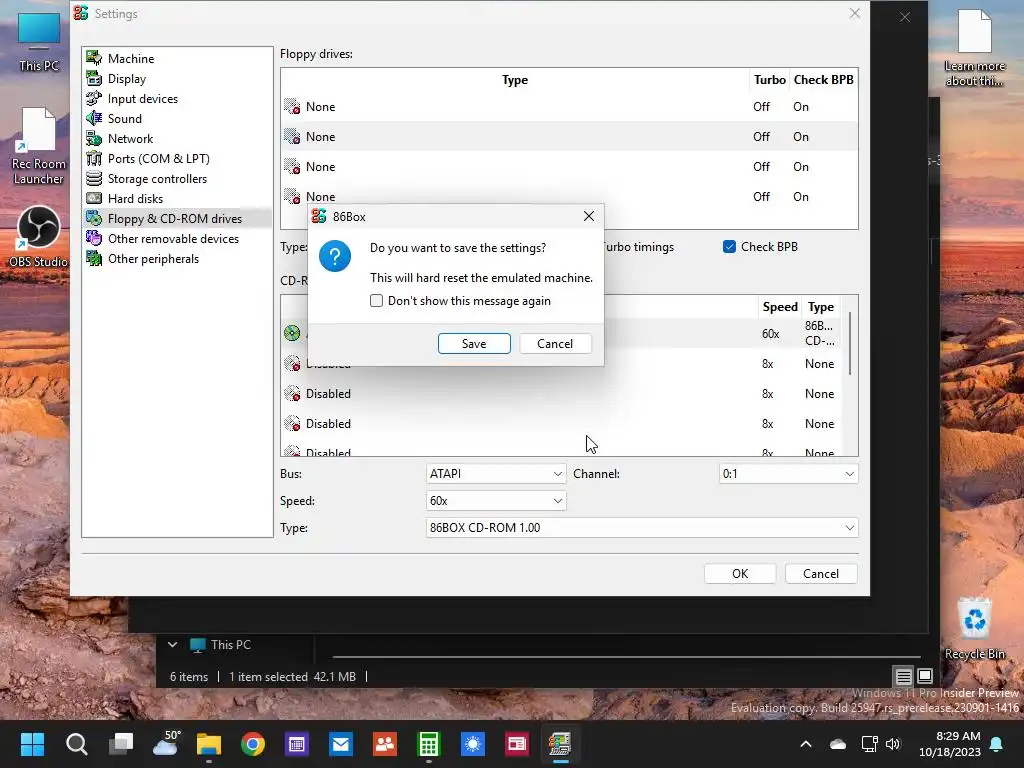Select the second floppy None row
The height and width of the screenshot is (768, 1024).
(569, 136)
